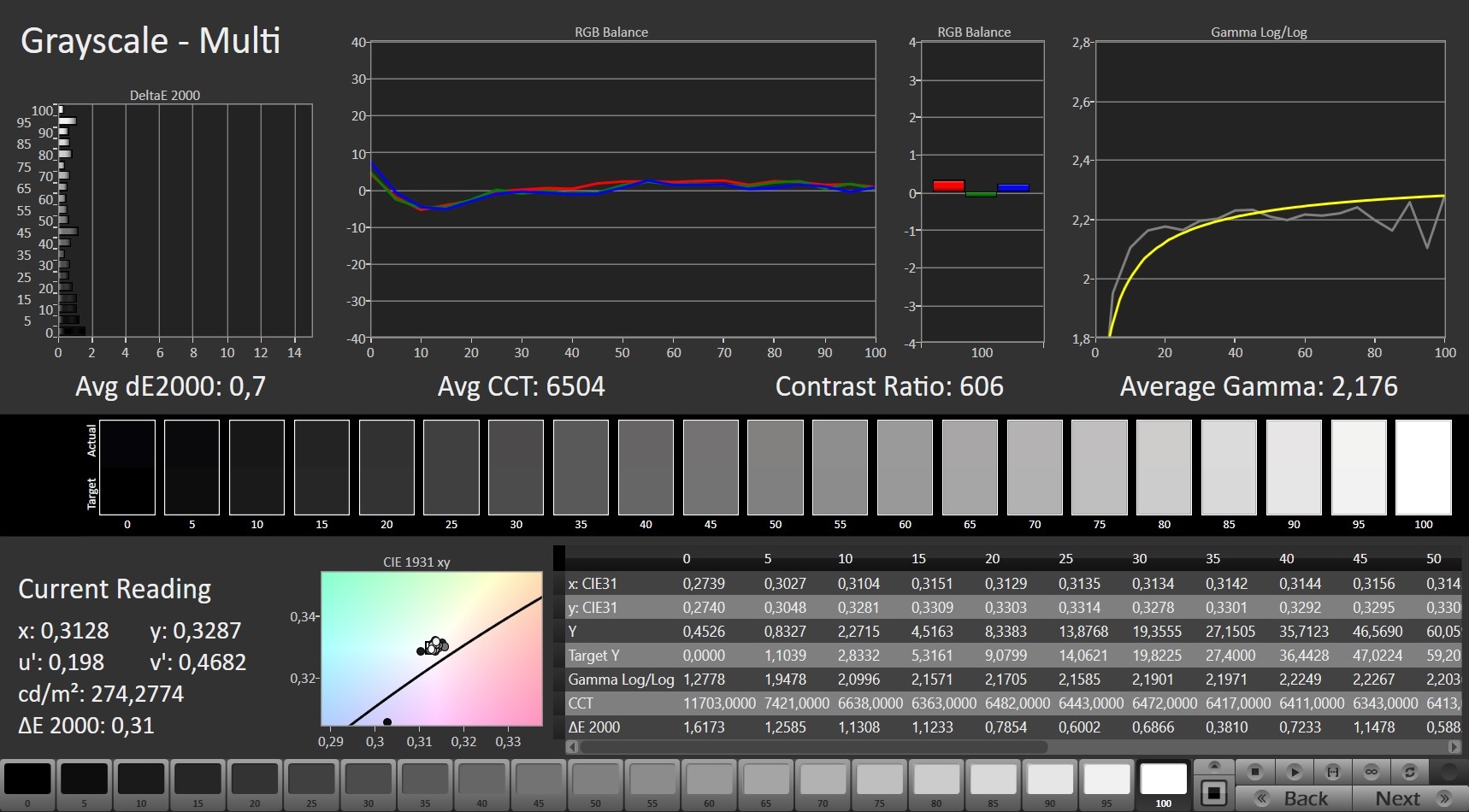Click the Avg dE2000: 0,7 readout
The width and height of the screenshot is (1469, 812).
(x=171, y=386)
